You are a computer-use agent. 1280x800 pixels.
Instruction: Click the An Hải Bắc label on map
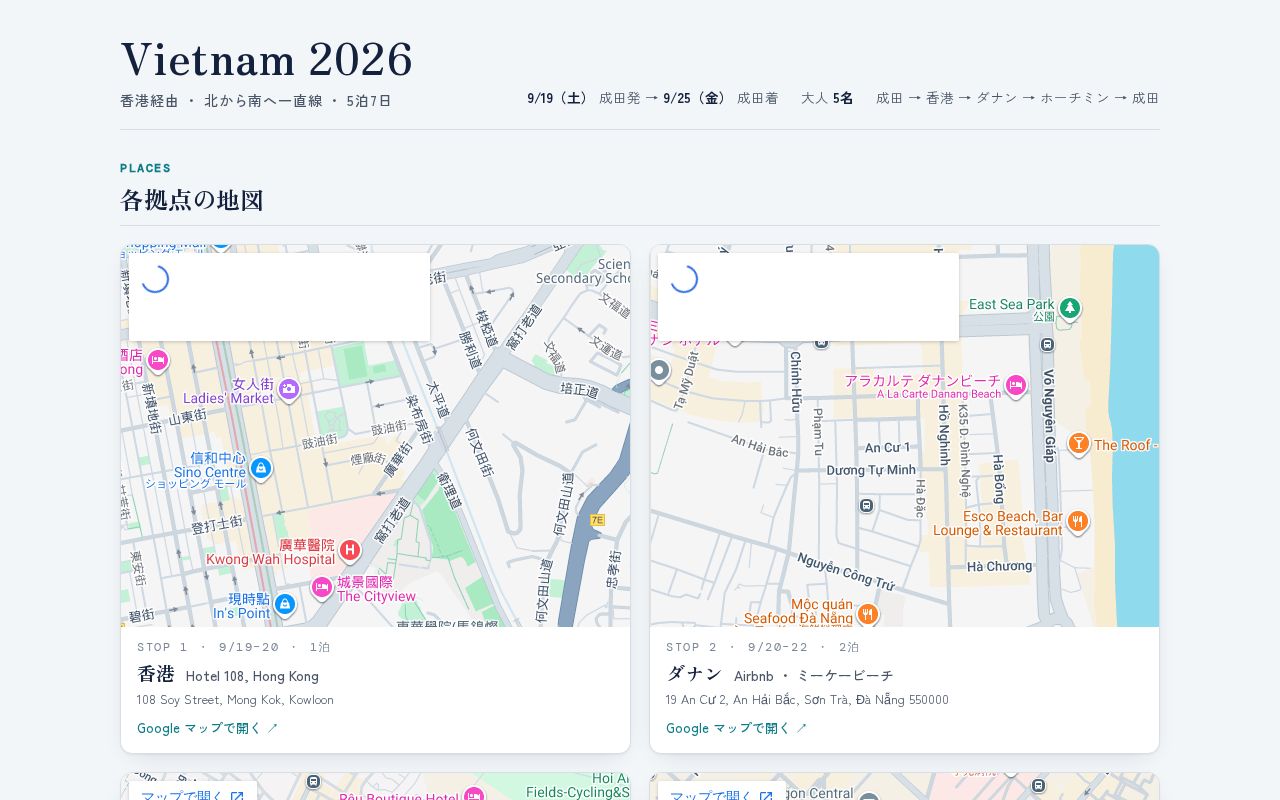(x=759, y=446)
